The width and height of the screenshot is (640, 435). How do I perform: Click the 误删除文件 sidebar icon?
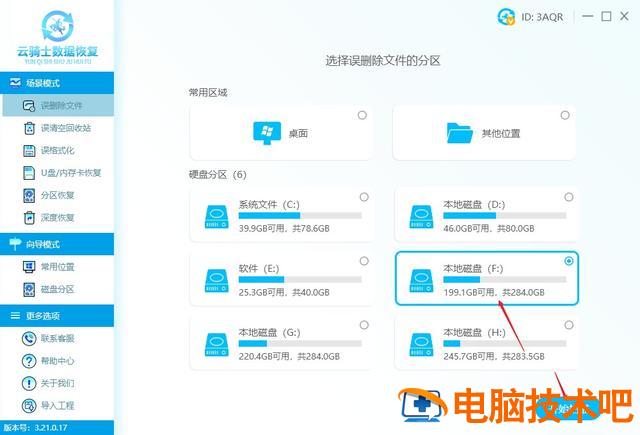coord(29,106)
